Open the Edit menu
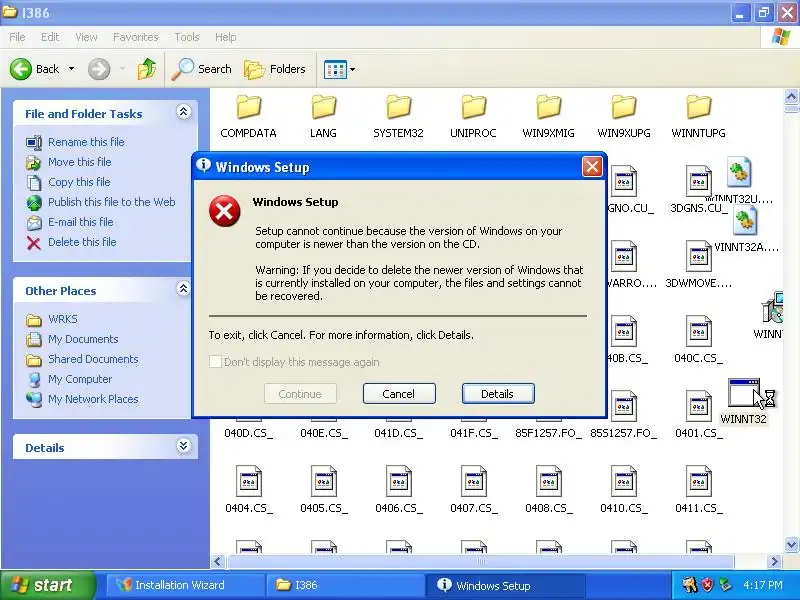 [50, 37]
